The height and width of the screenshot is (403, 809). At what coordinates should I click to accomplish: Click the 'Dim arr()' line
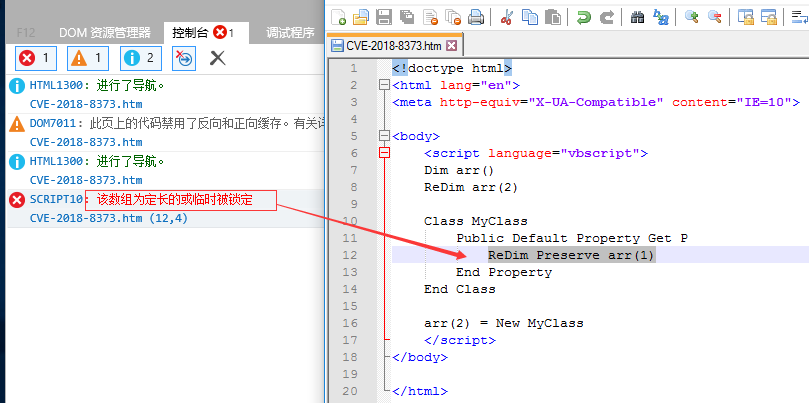[x=459, y=170]
